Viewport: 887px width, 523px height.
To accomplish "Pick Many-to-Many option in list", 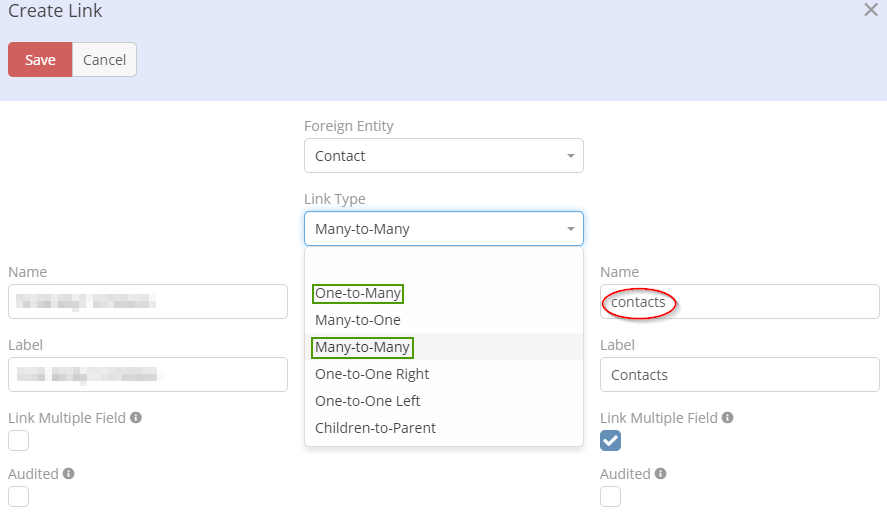I will click(x=362, y=347).
